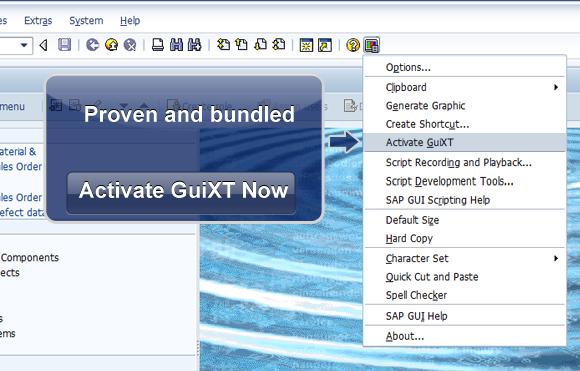Click the Print icon
Screen dimensions: 580x371
pos(158,45)
